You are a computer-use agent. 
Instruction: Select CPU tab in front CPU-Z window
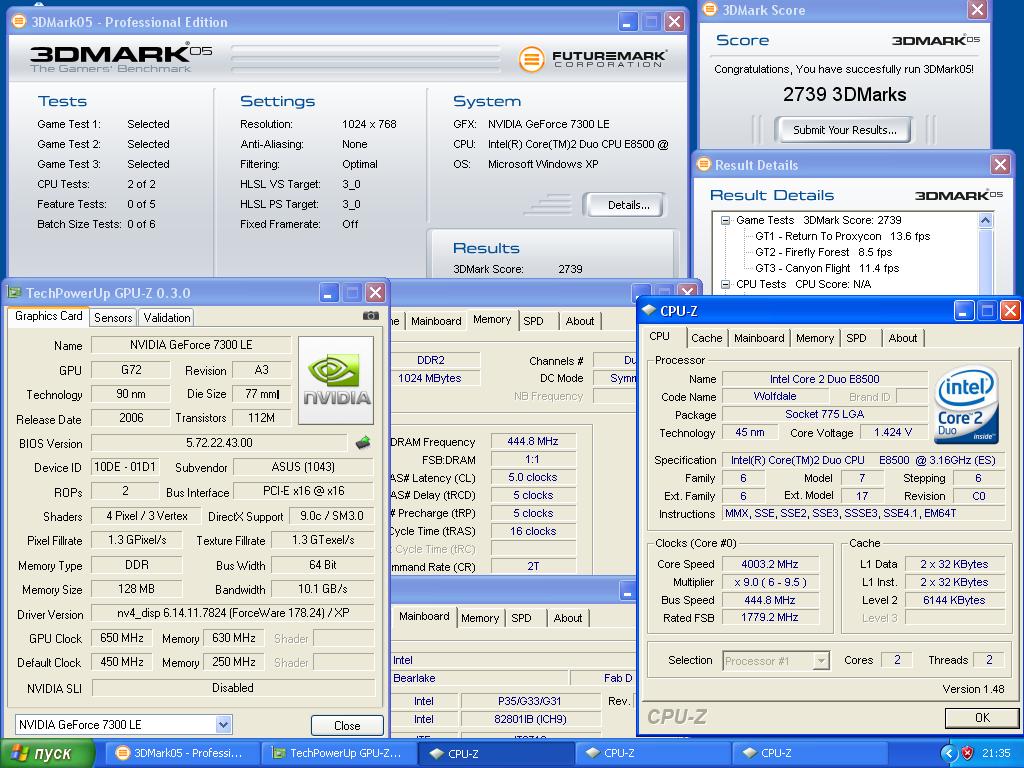click(x=660, y=336)
